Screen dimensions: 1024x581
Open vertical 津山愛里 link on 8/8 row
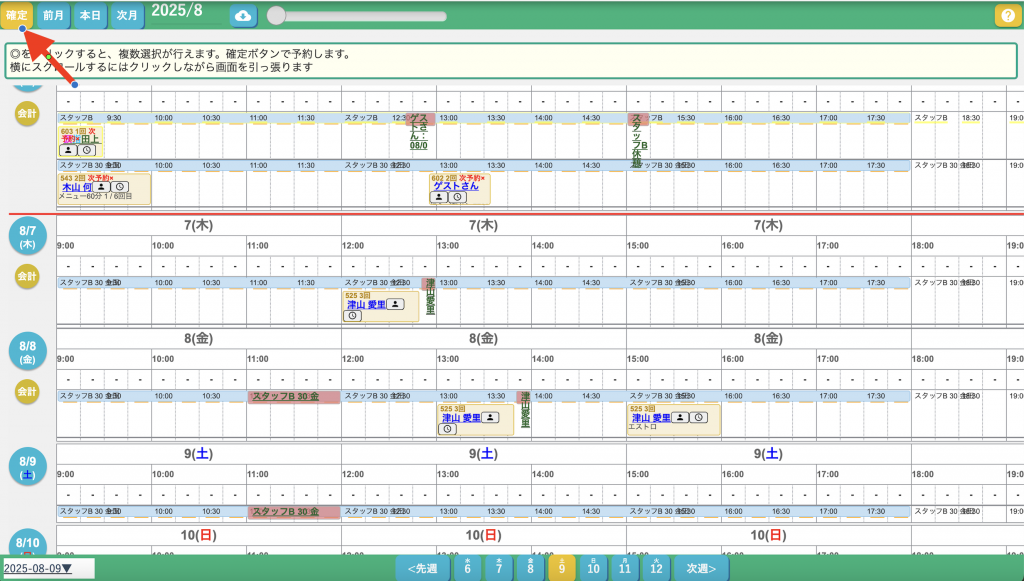525,410
